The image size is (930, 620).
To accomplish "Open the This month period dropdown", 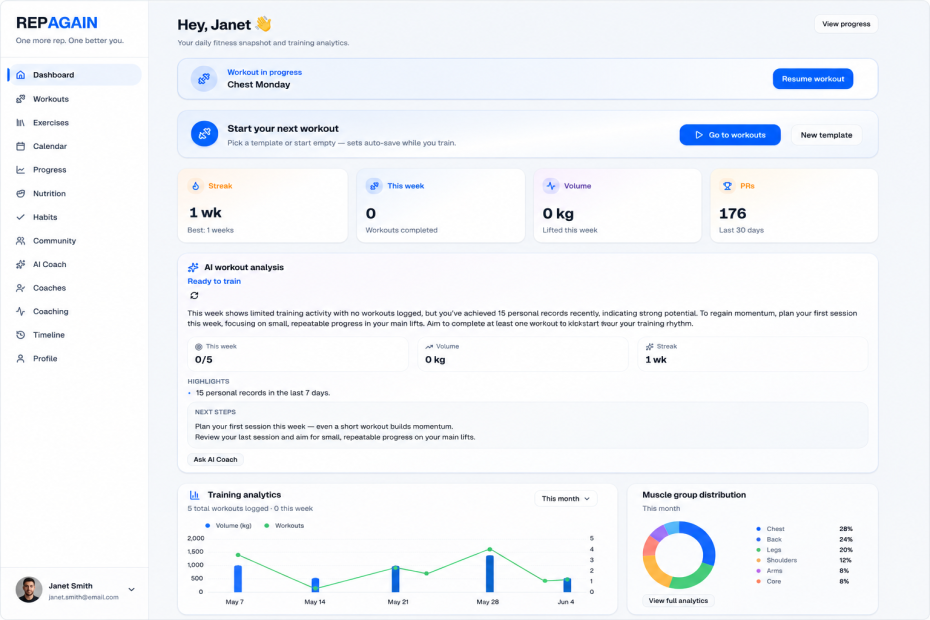I will pyautogui.click(x=566, y=498).
